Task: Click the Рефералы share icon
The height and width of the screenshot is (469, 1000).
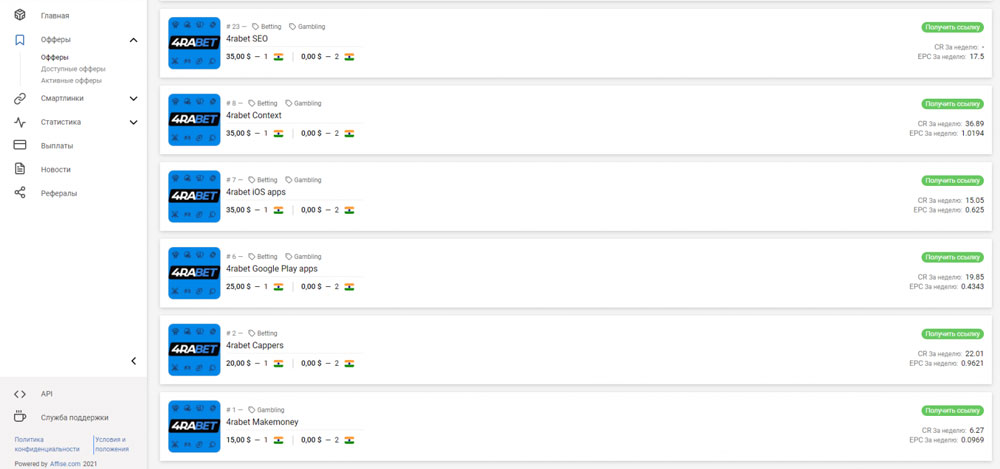Action: [x=20, y=193]
